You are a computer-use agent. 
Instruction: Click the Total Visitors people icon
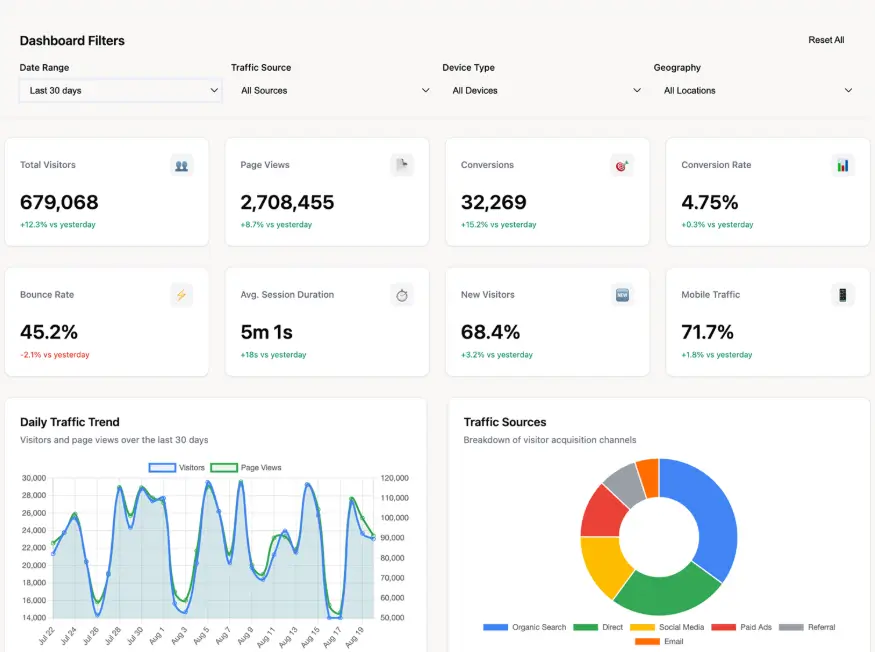181,166
